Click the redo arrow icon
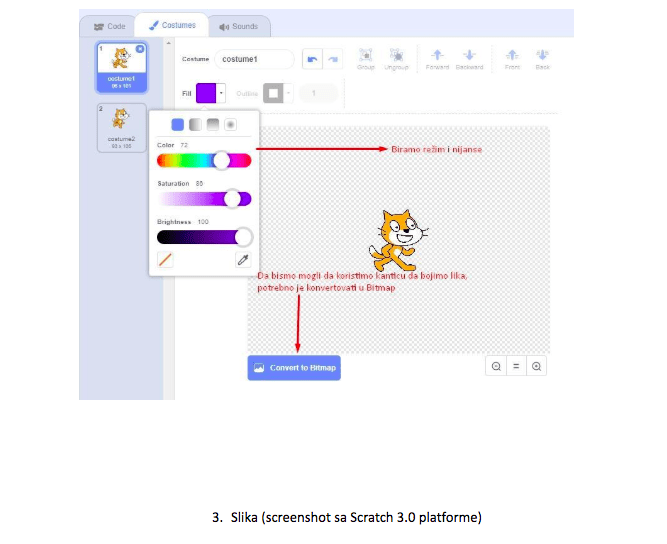The image size is (667, 544). 333,59
